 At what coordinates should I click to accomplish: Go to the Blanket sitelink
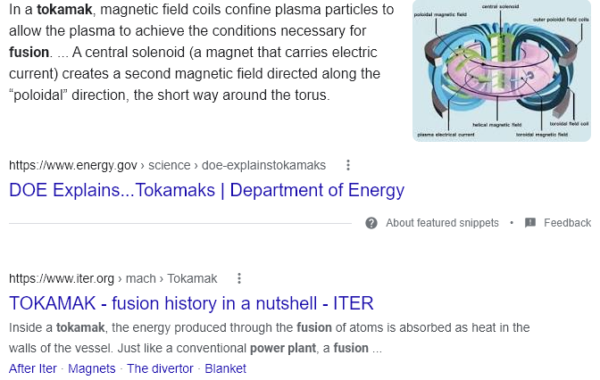click(225, 369)
